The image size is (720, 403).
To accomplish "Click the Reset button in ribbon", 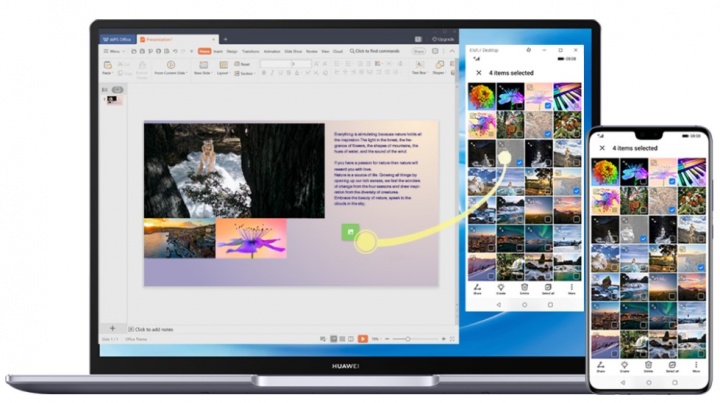I will (x=242, y=64).
